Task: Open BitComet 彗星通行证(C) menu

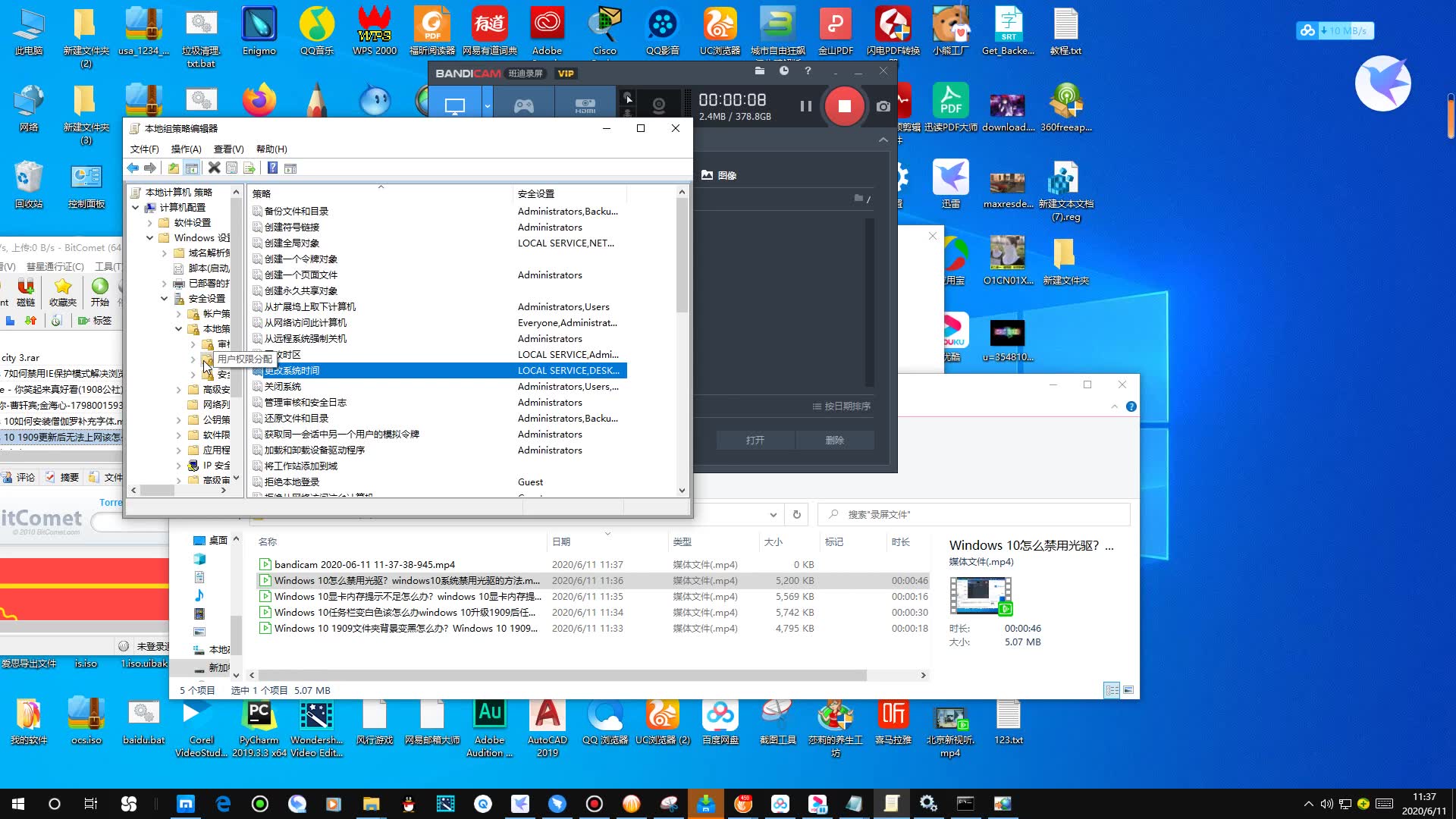Action: coord(55,266)
